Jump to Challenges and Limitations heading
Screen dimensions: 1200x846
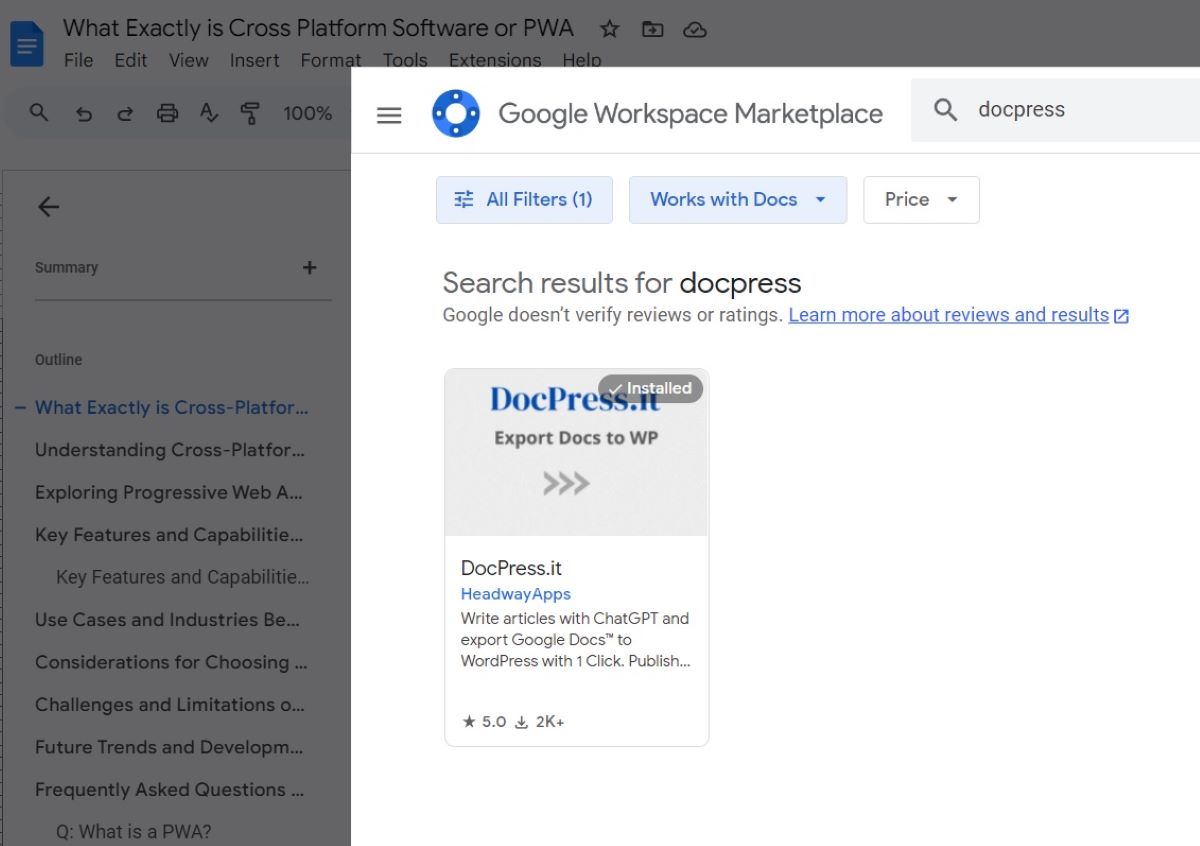(x=170, y=705)
